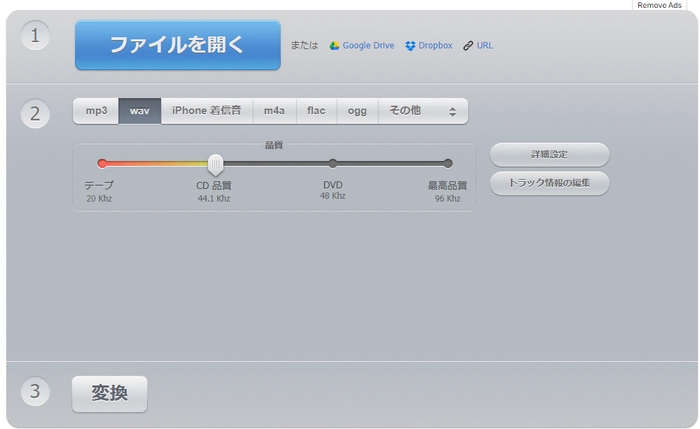
Task: Set quality slider to DVD 48 kHz point
Action: tap(333, 163)
